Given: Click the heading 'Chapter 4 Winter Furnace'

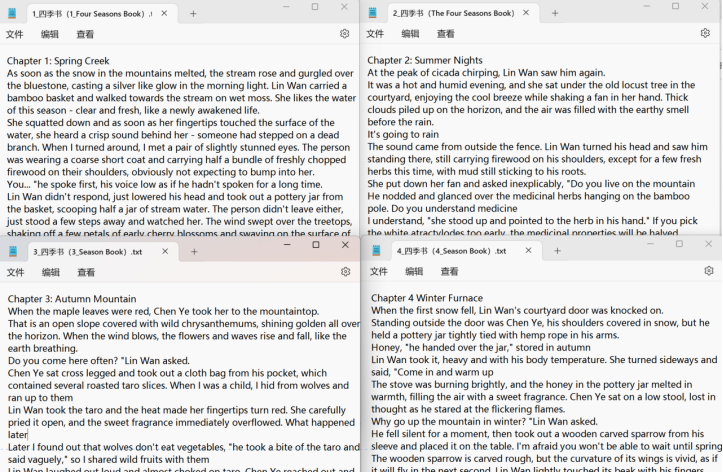Looking at the screenshot, I should click(x=427, y=298).
